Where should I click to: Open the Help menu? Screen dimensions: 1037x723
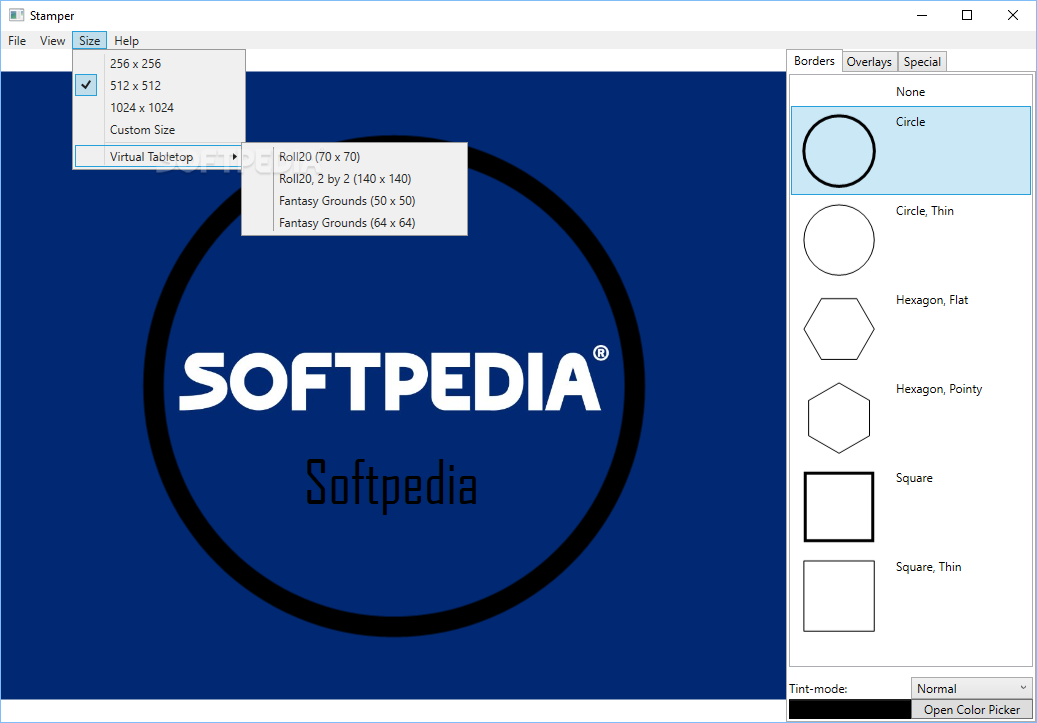tap(126, 40)
